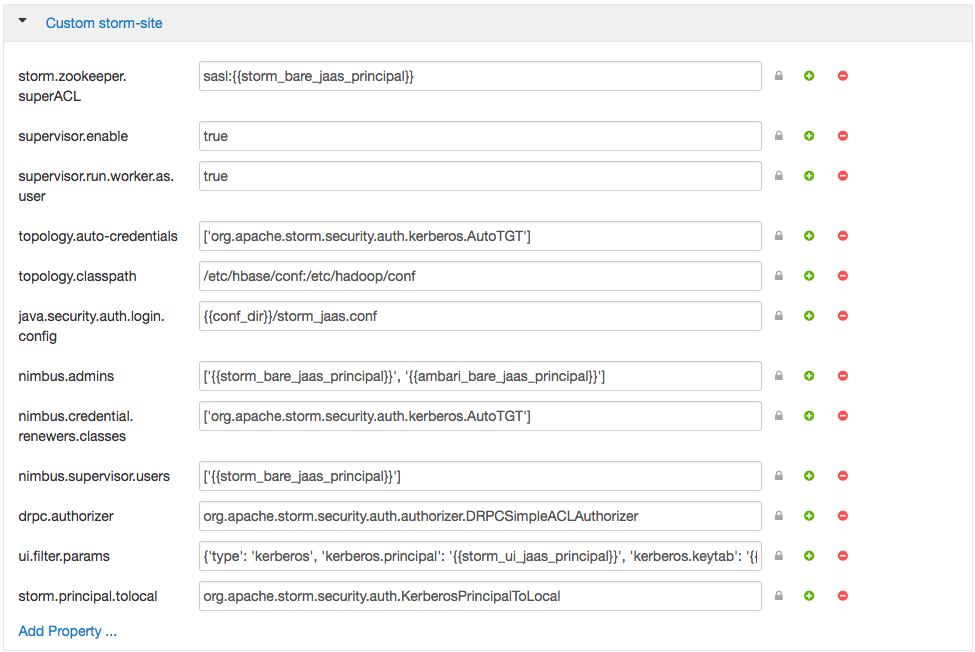Remove the nimbus.admins property
The image size is (975, 652).
(x=843, y=376)
